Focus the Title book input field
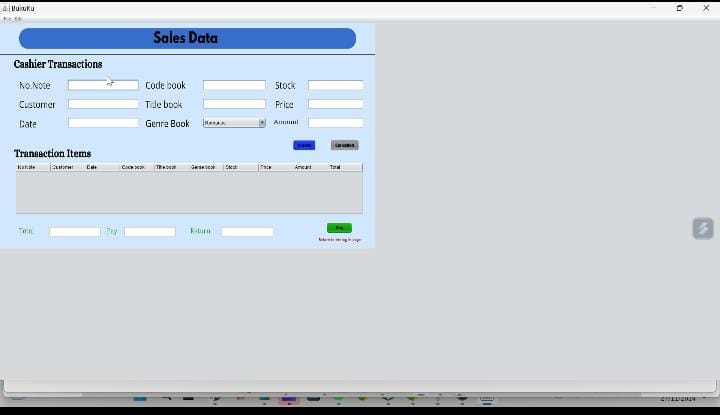The height and width of the screenshot is (415, 720). pos(234,104)
